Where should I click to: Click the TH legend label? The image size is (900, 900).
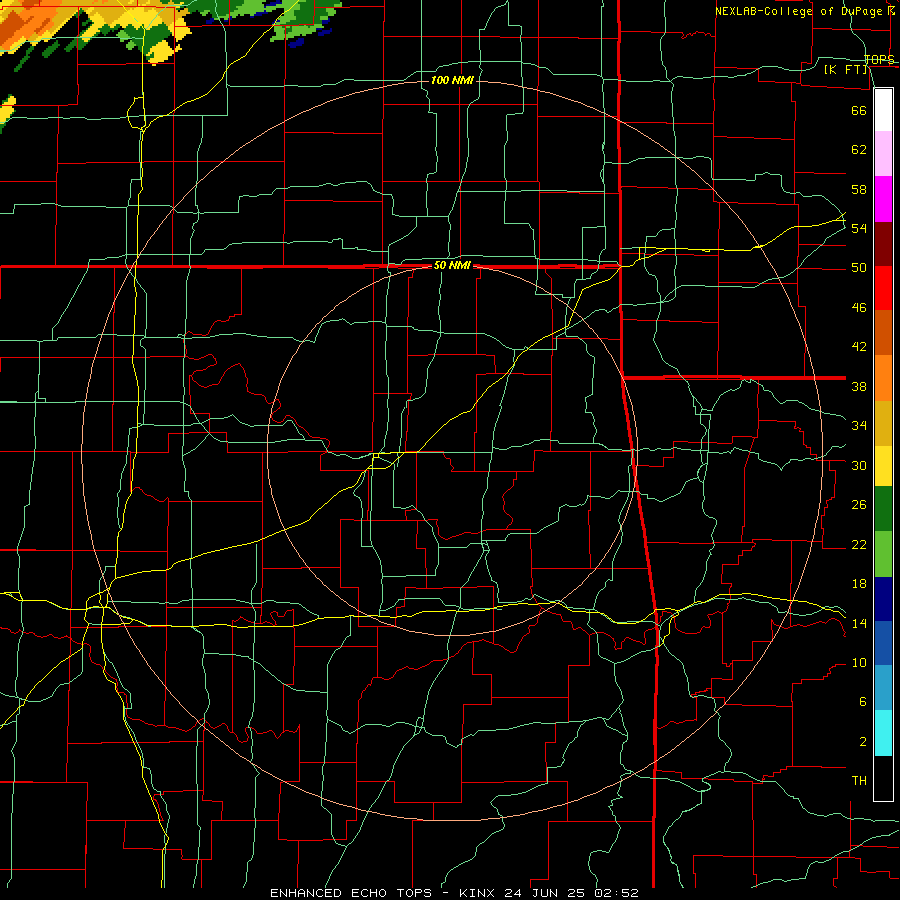point(859,781)
